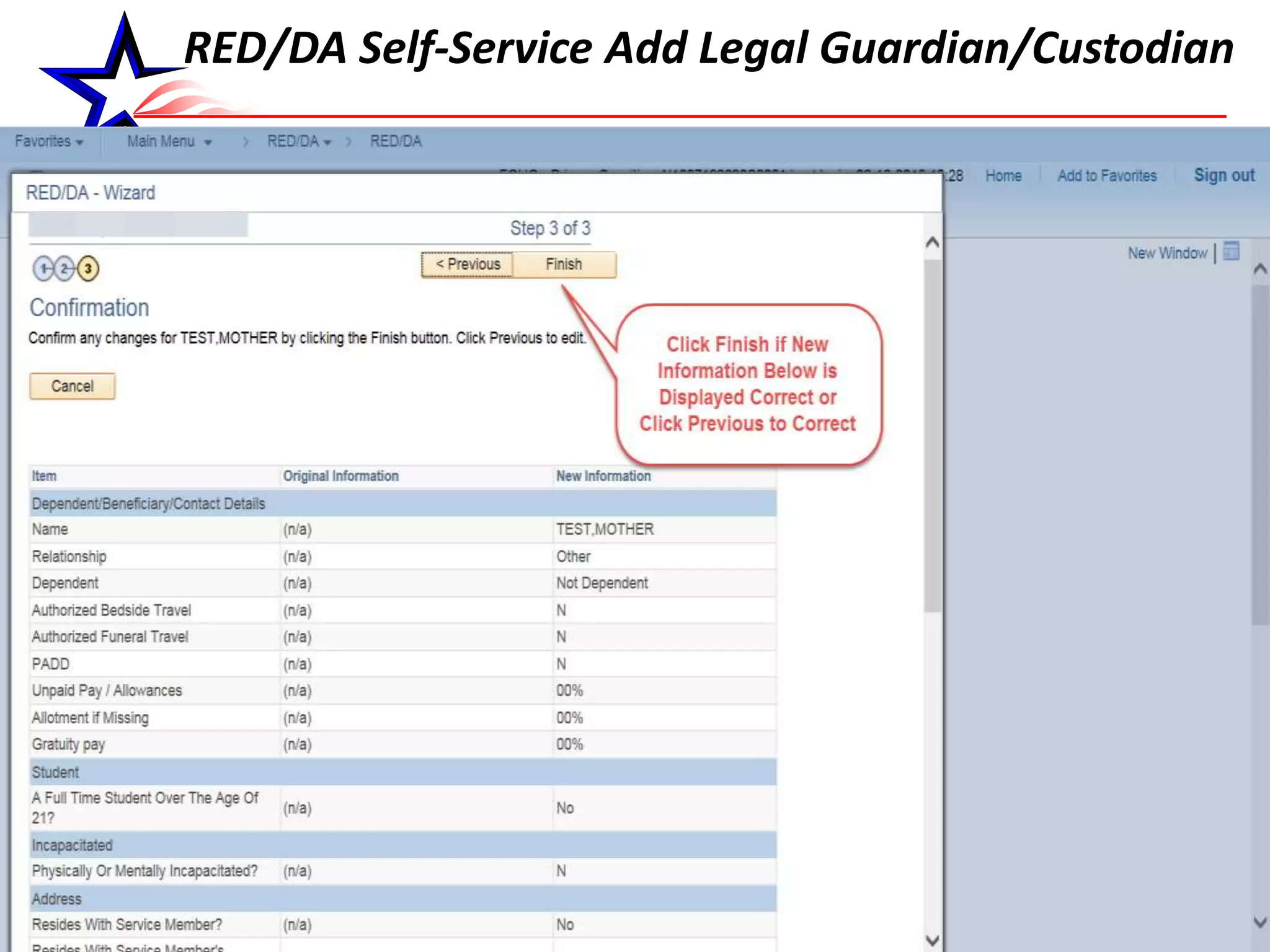
Task: Click the wizard scrollbar down arrow
Action: coord(932,940)
